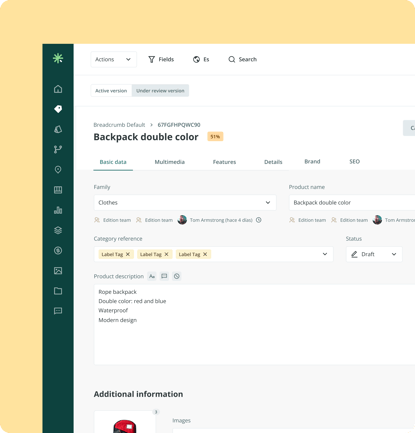This screenshot has width=415, height=433.
Task: Click the Es language label
Action: coord(206,59)
